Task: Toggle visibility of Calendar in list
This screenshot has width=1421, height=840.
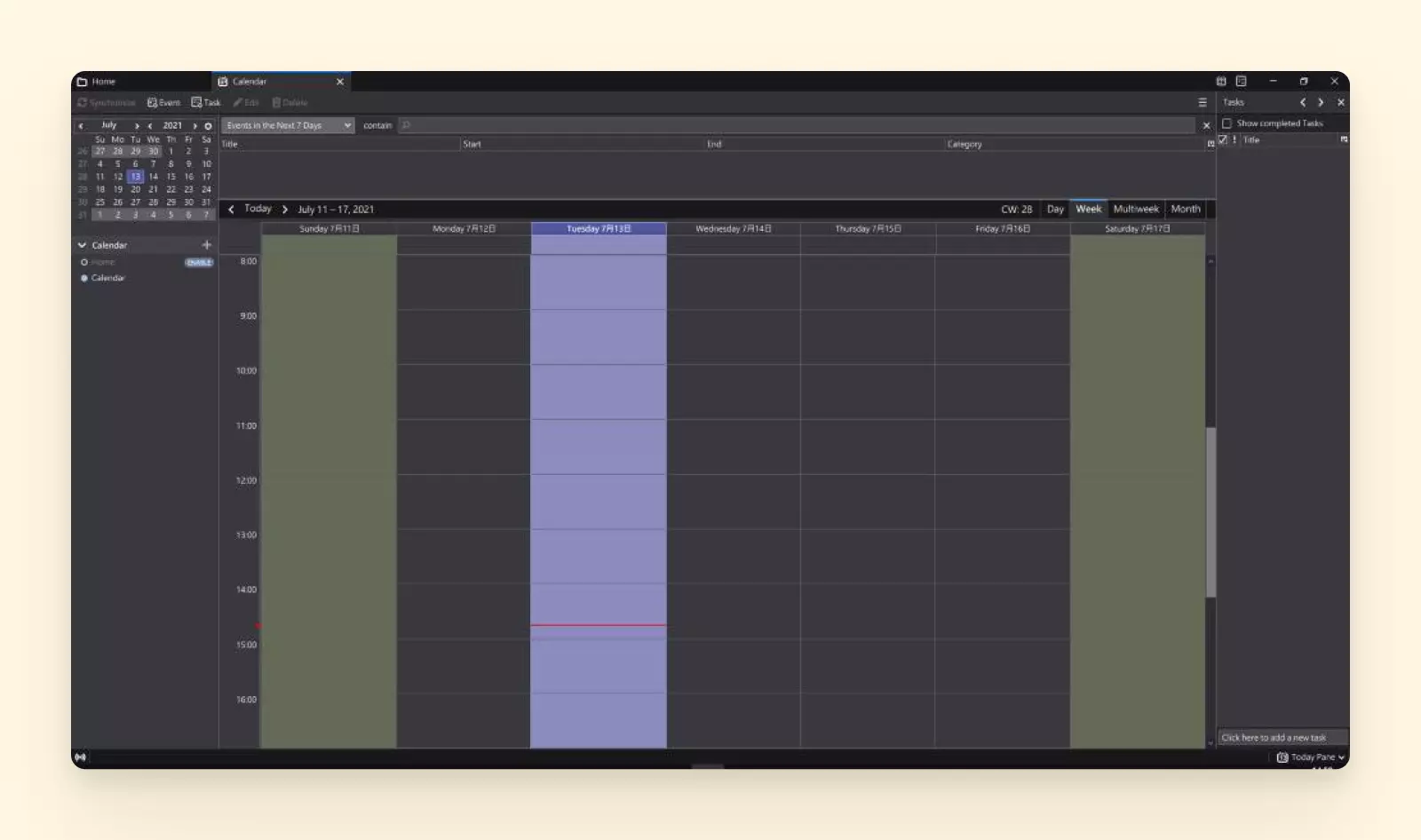Action: (x=84, y=278)
